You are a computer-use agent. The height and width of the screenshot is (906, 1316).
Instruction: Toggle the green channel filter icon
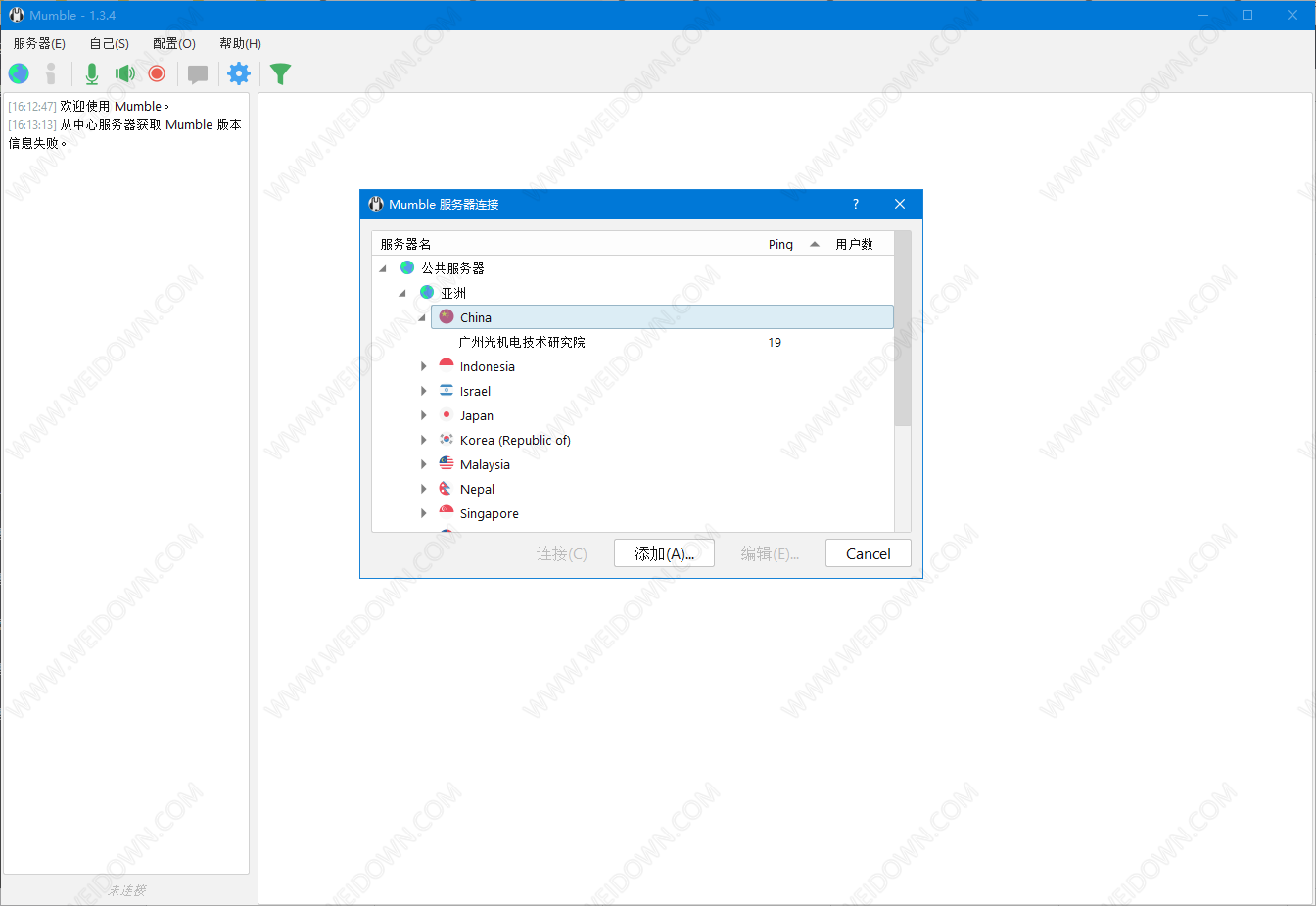coord(280,73)
